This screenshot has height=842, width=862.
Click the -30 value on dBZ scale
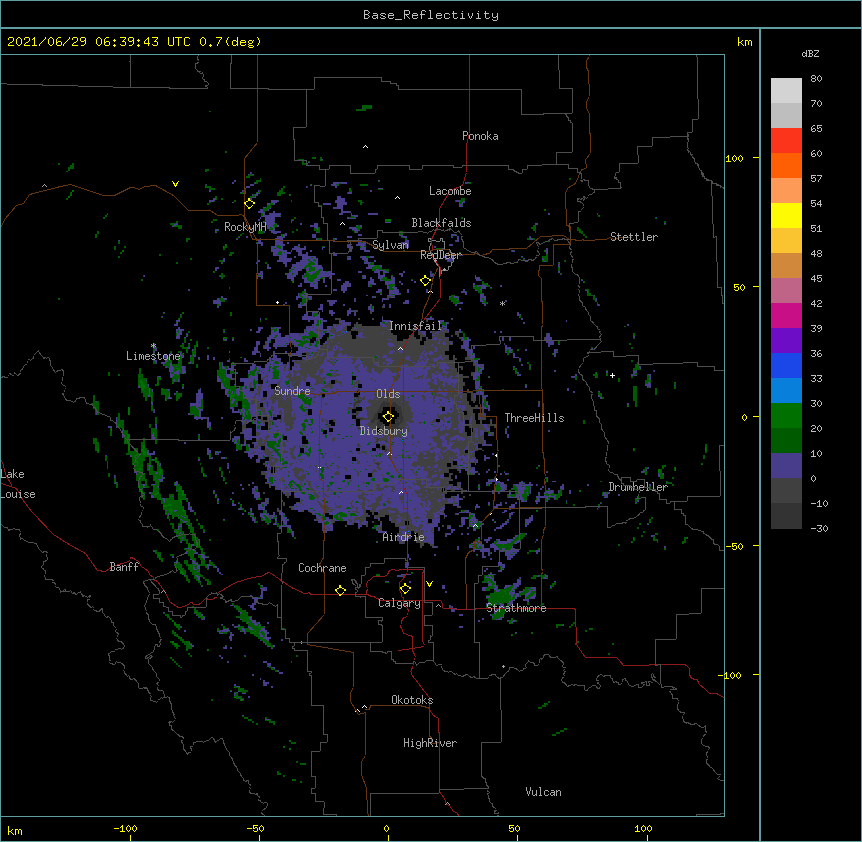coord(819,529)
